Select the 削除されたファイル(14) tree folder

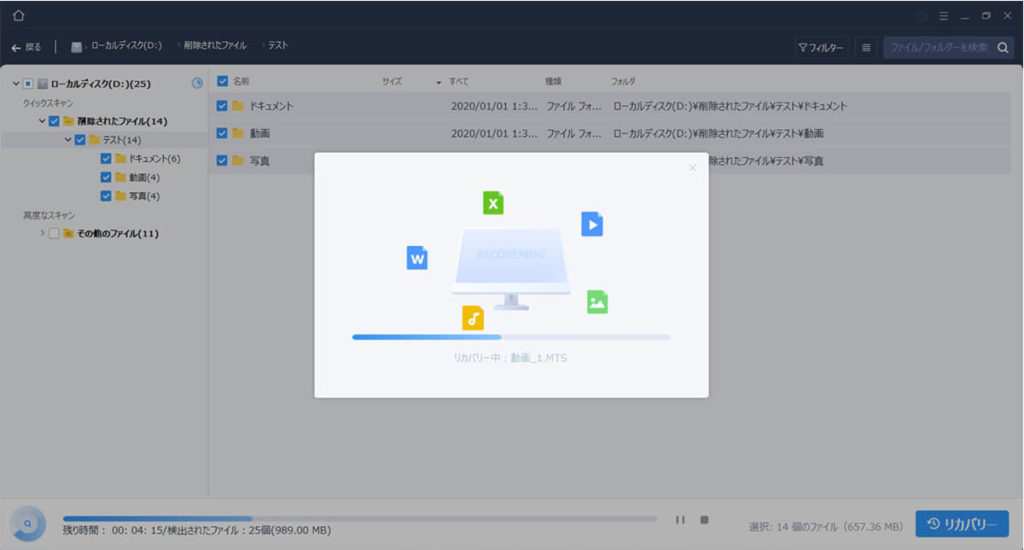pyautogui.click(x=116, y=121)
